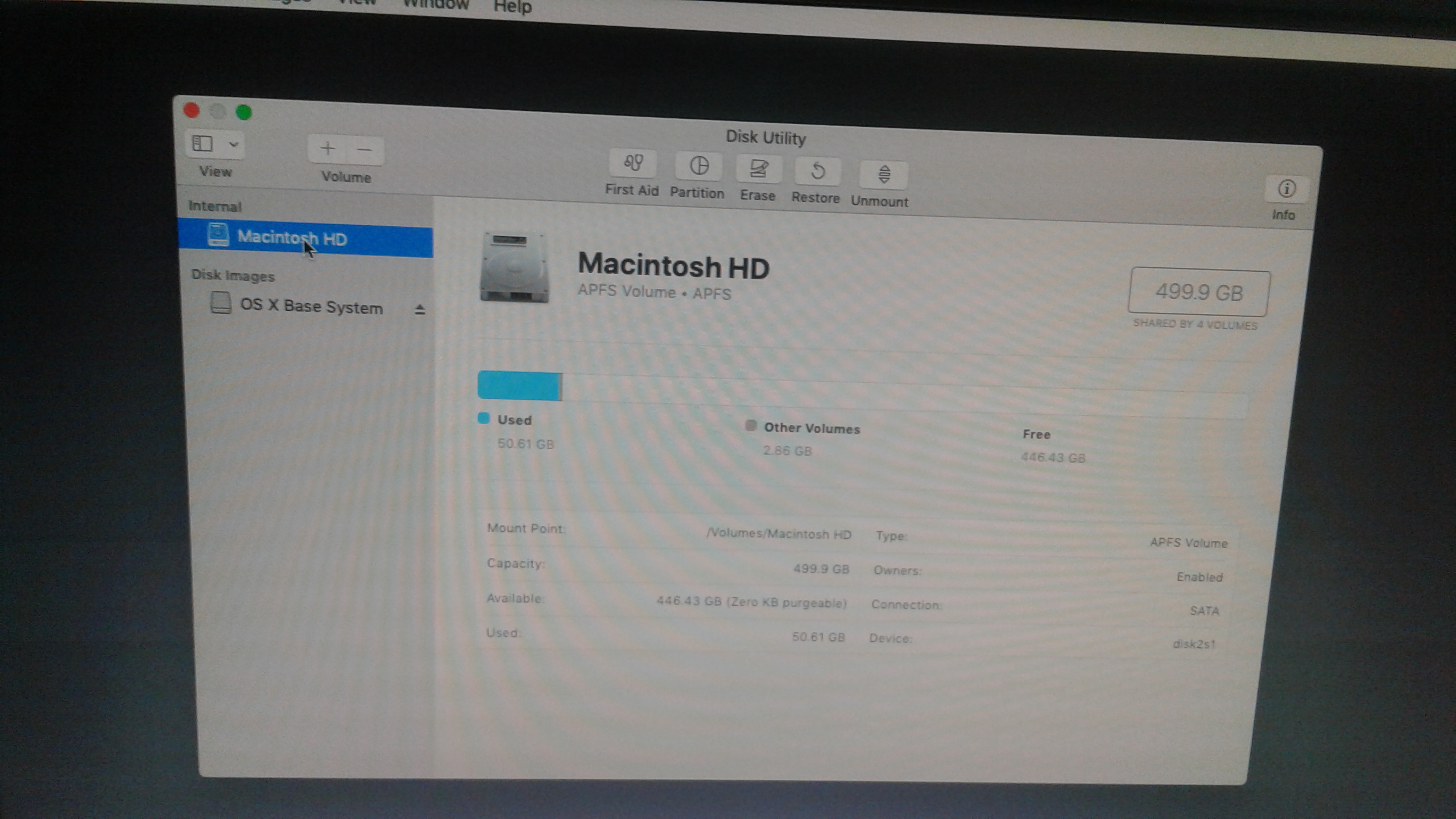Viewport: 1456px width, 819px height.
Task: Click the Free '446.43 GB' amount
Action: (x=1053, y=457)
